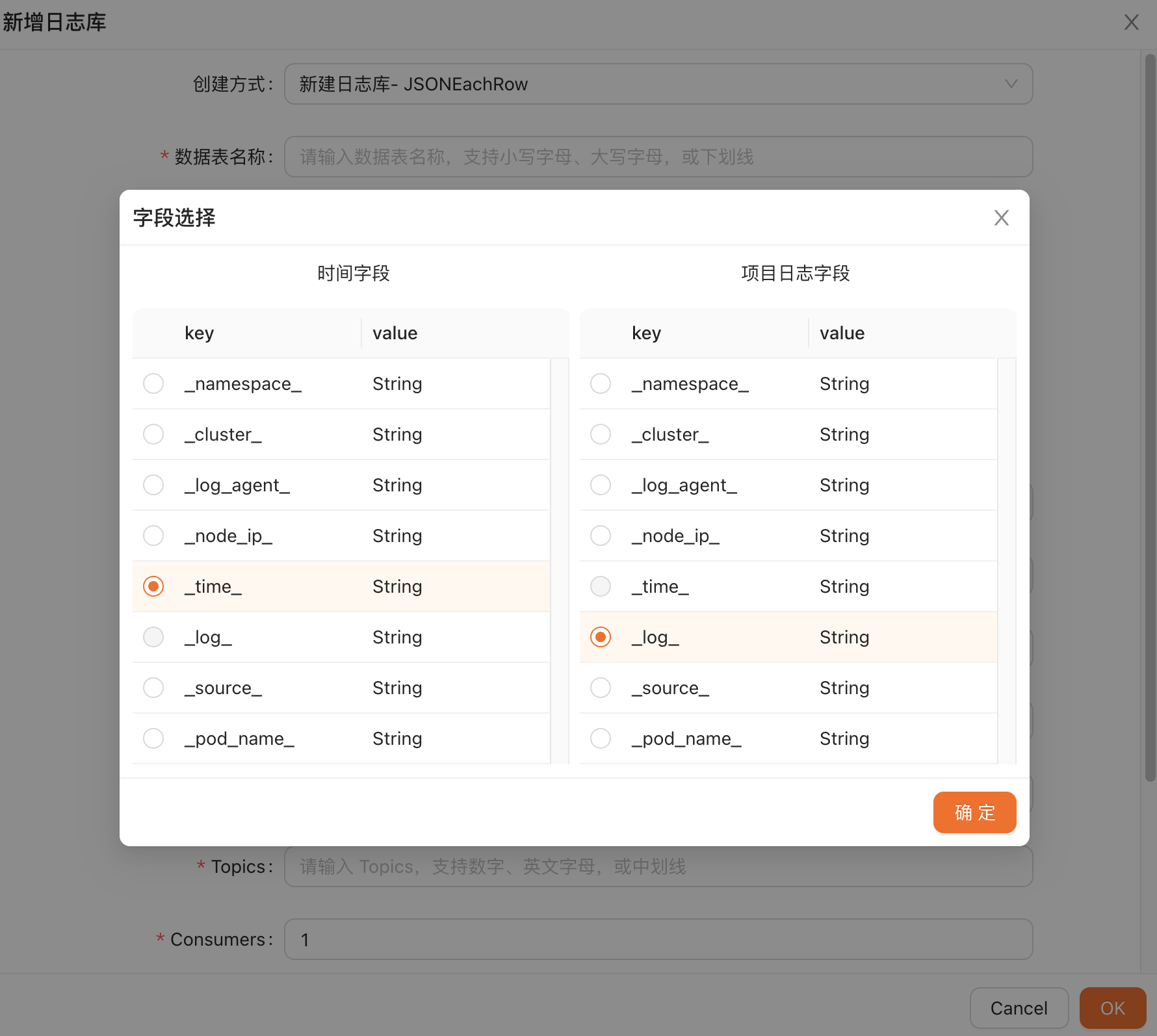Click the 字段选择 dialog title
1157x1036 pixels.
point(174,218)
